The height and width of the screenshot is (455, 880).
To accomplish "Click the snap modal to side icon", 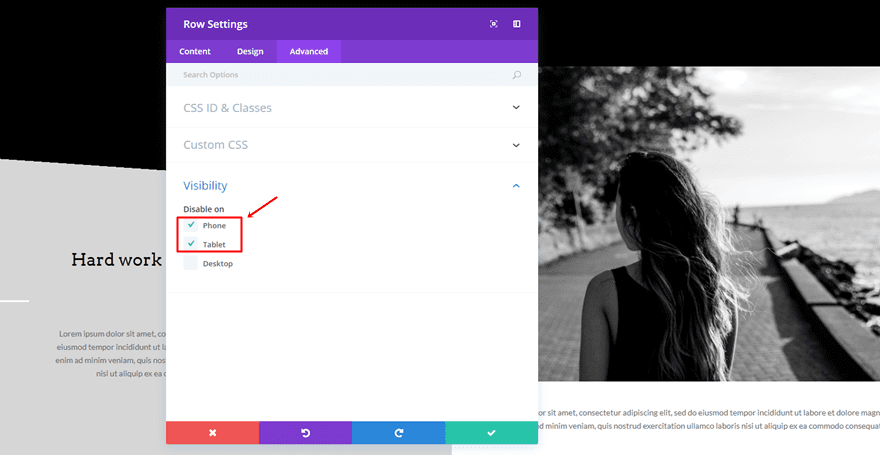I will click(x=516, y=24).
